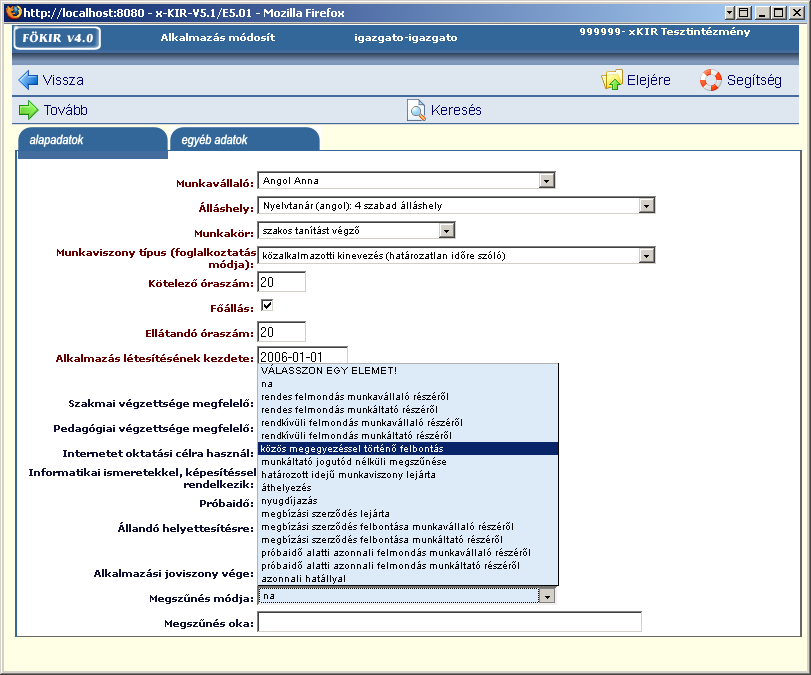Select 'próbaidő alatti azonnali felmondás munkavállaló részéről'
The width and height of the screenshot is (811, 675).
408,552
